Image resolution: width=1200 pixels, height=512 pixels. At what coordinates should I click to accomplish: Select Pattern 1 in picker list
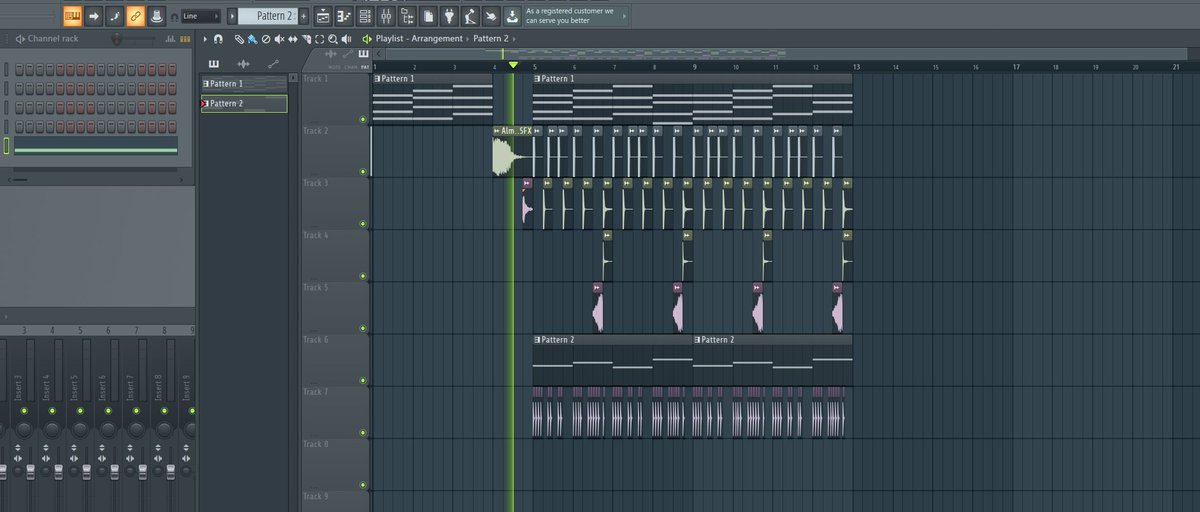[x=244, y=84]
